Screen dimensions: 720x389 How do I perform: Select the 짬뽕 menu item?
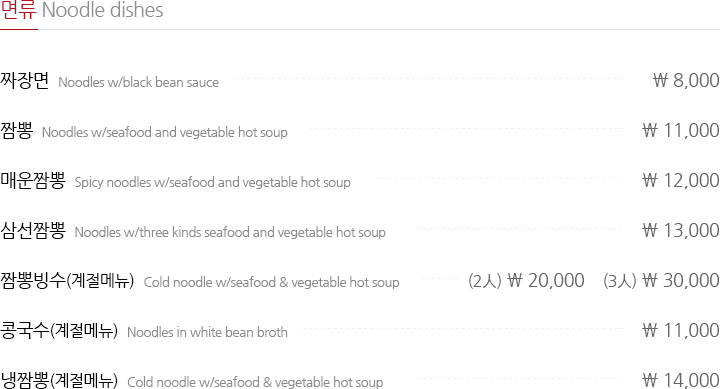coord(17,130)
